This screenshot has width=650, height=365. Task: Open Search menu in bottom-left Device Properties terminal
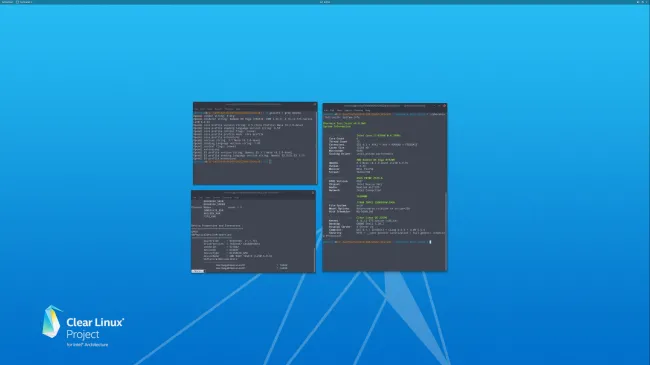coord(216,197)
